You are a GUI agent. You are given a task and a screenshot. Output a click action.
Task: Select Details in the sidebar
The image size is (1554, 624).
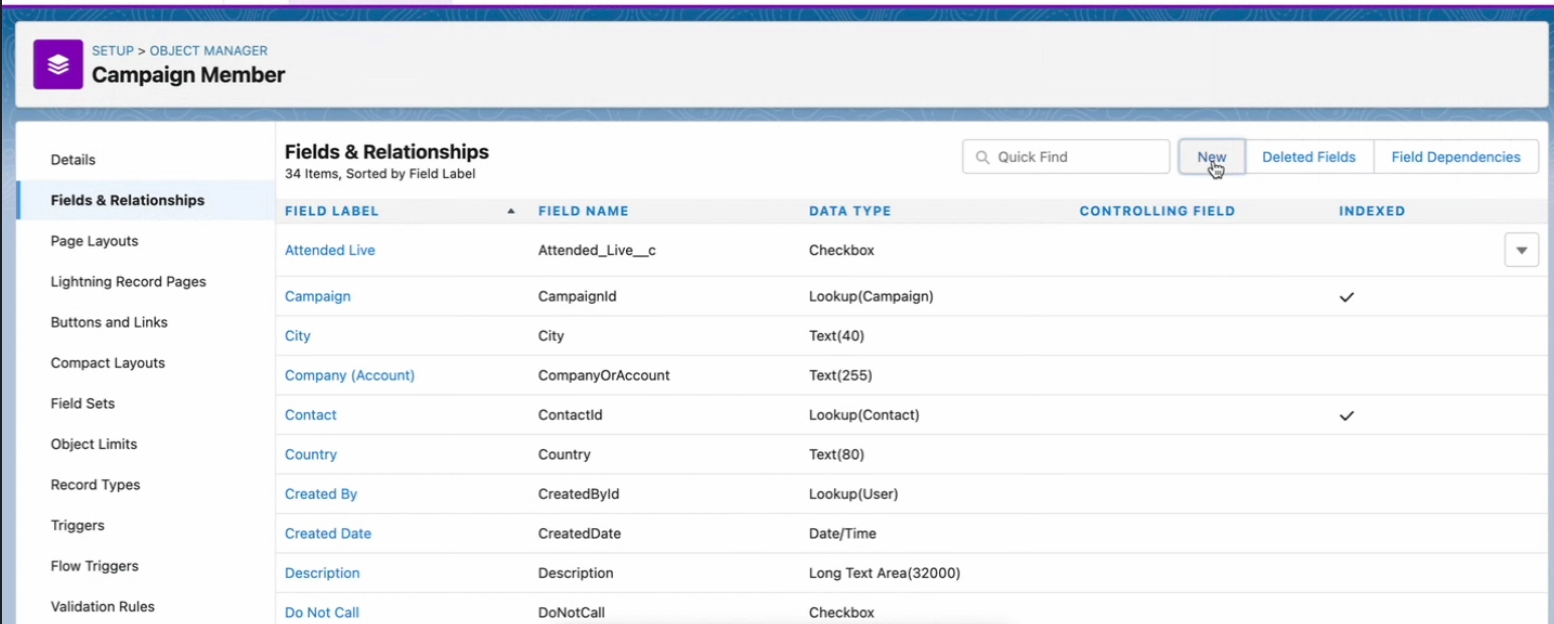(x=73, y=160)
